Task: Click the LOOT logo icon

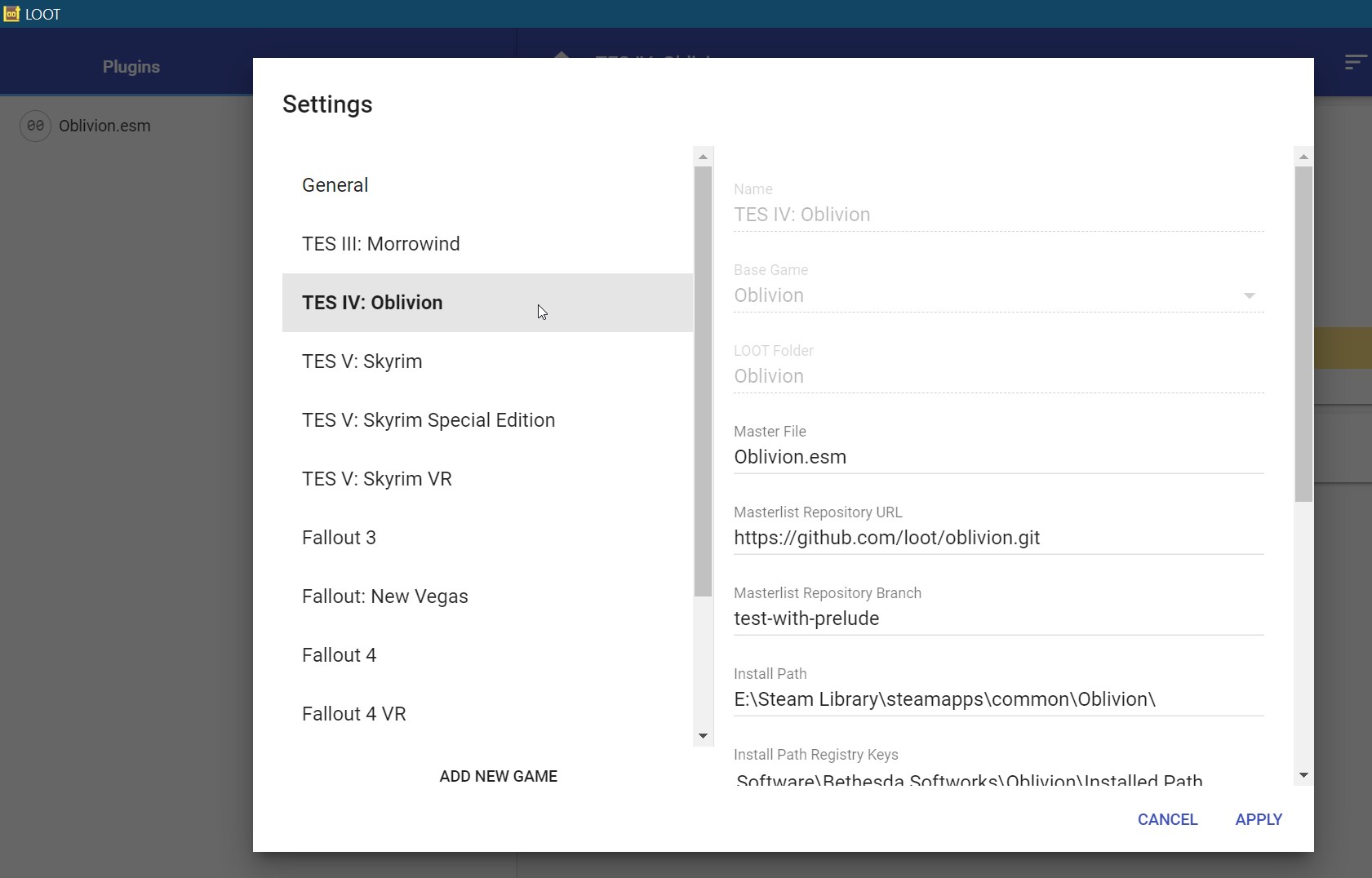Action: 11,13
